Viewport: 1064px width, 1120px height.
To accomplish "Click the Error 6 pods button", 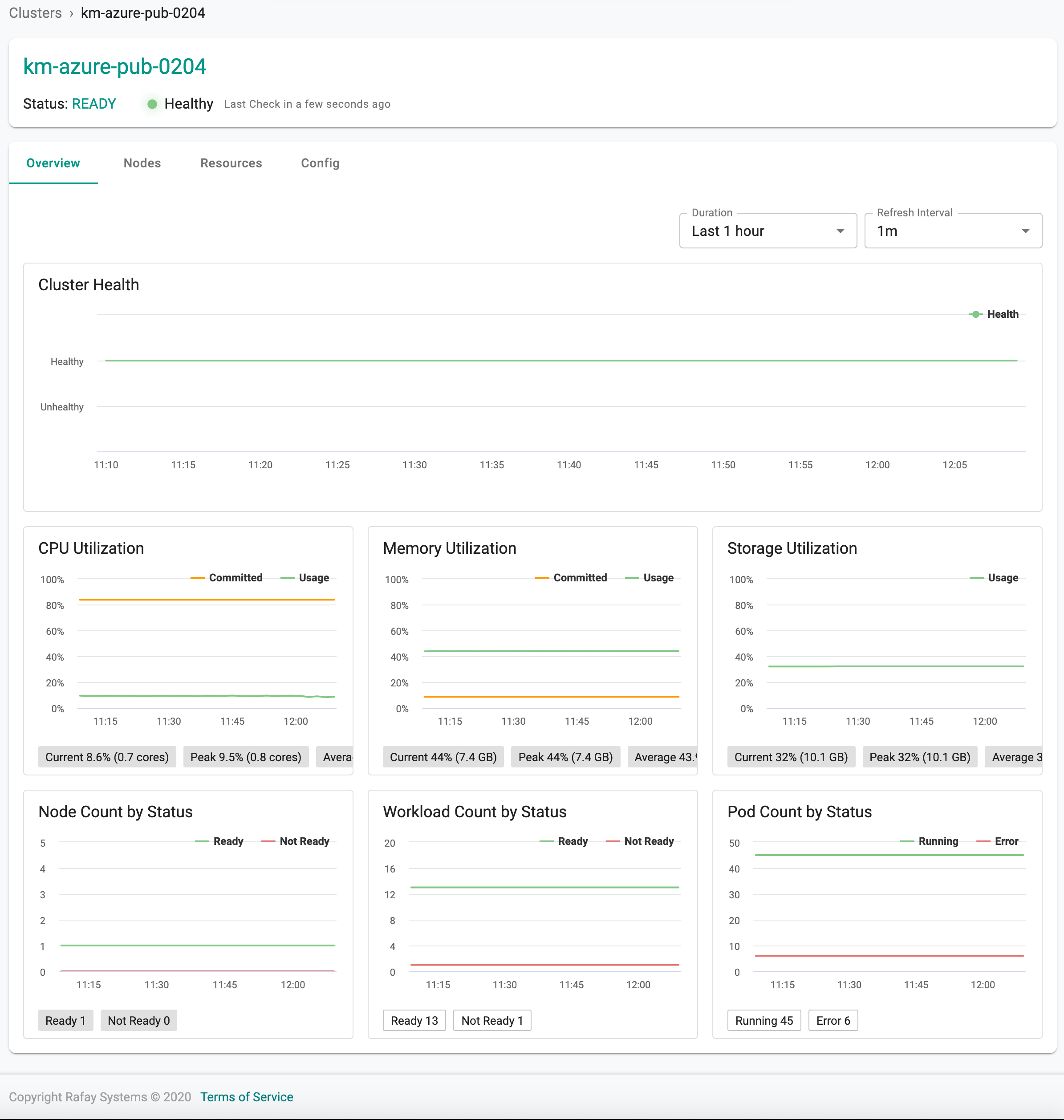I will pyautogui.click(x=833, y=1020).
